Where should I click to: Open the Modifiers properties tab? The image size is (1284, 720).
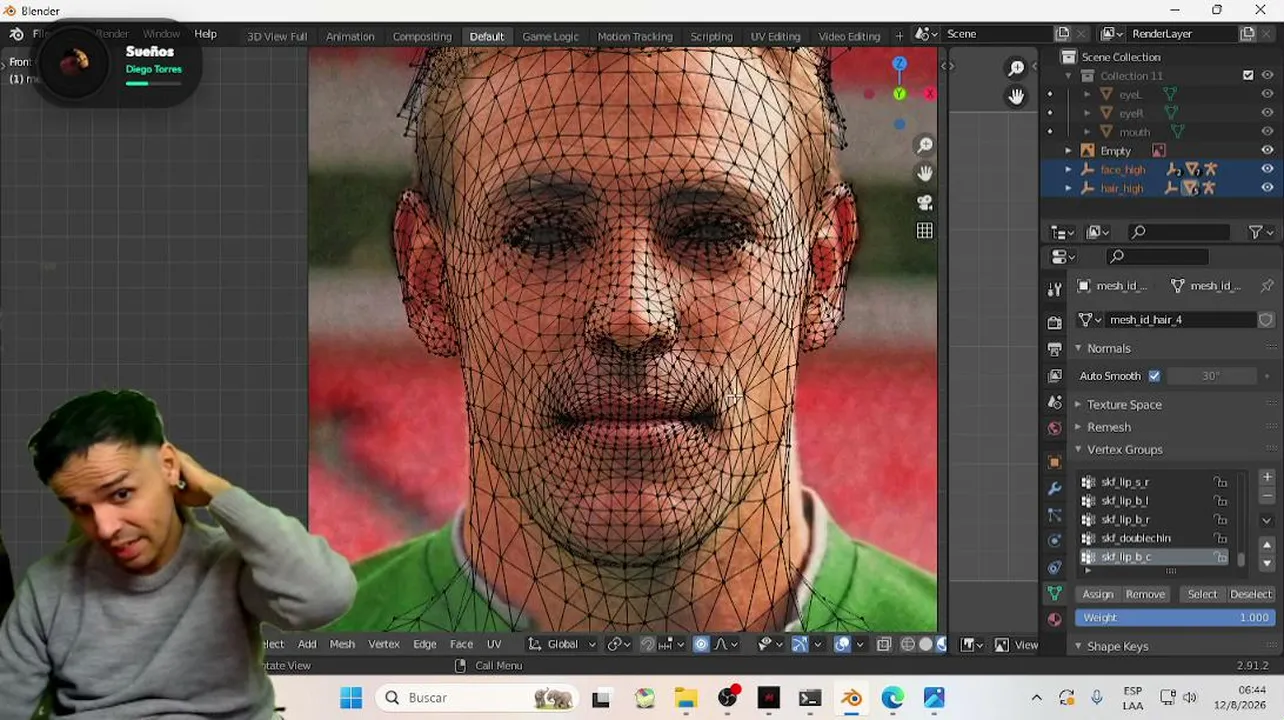1054,489
